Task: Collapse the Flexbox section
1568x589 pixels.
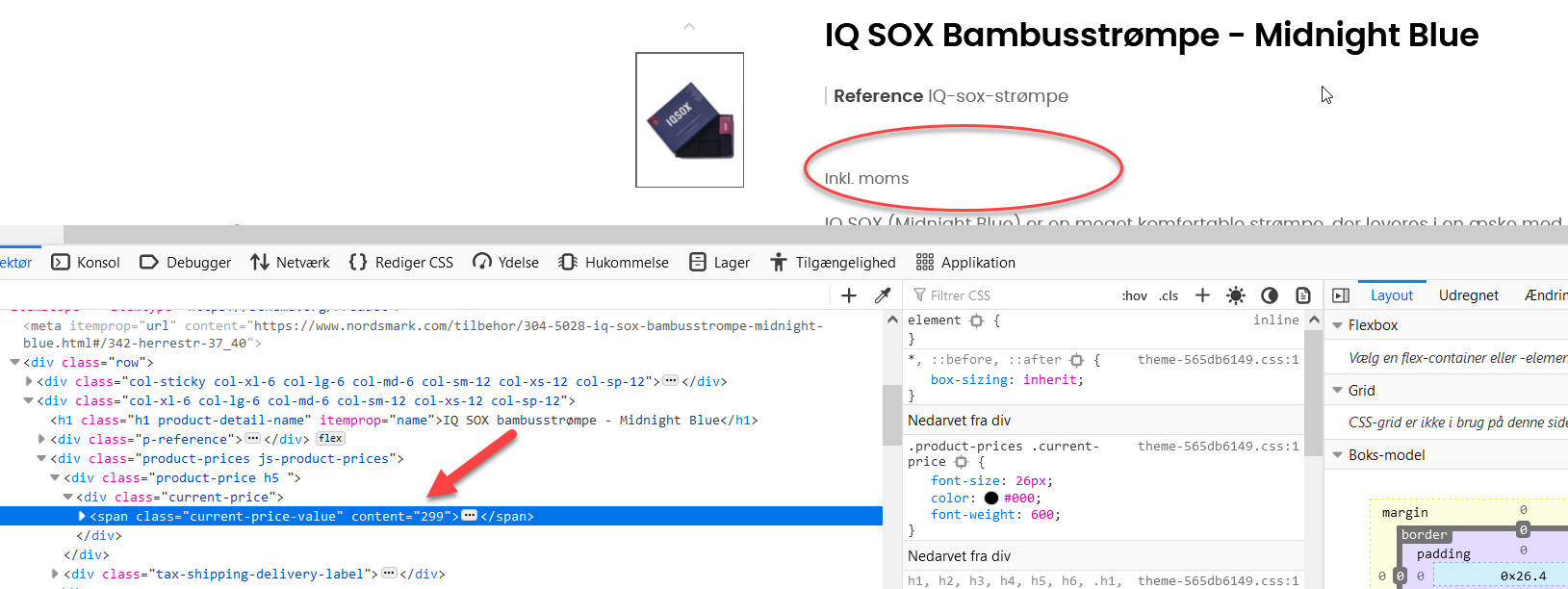Action: 1337,325
